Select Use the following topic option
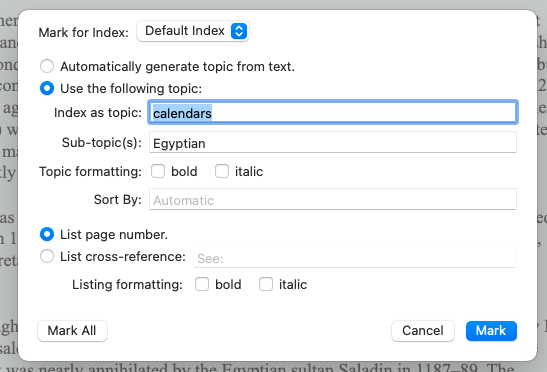The image size is (547, 372). pyautogui.click(x=47, y=88)
